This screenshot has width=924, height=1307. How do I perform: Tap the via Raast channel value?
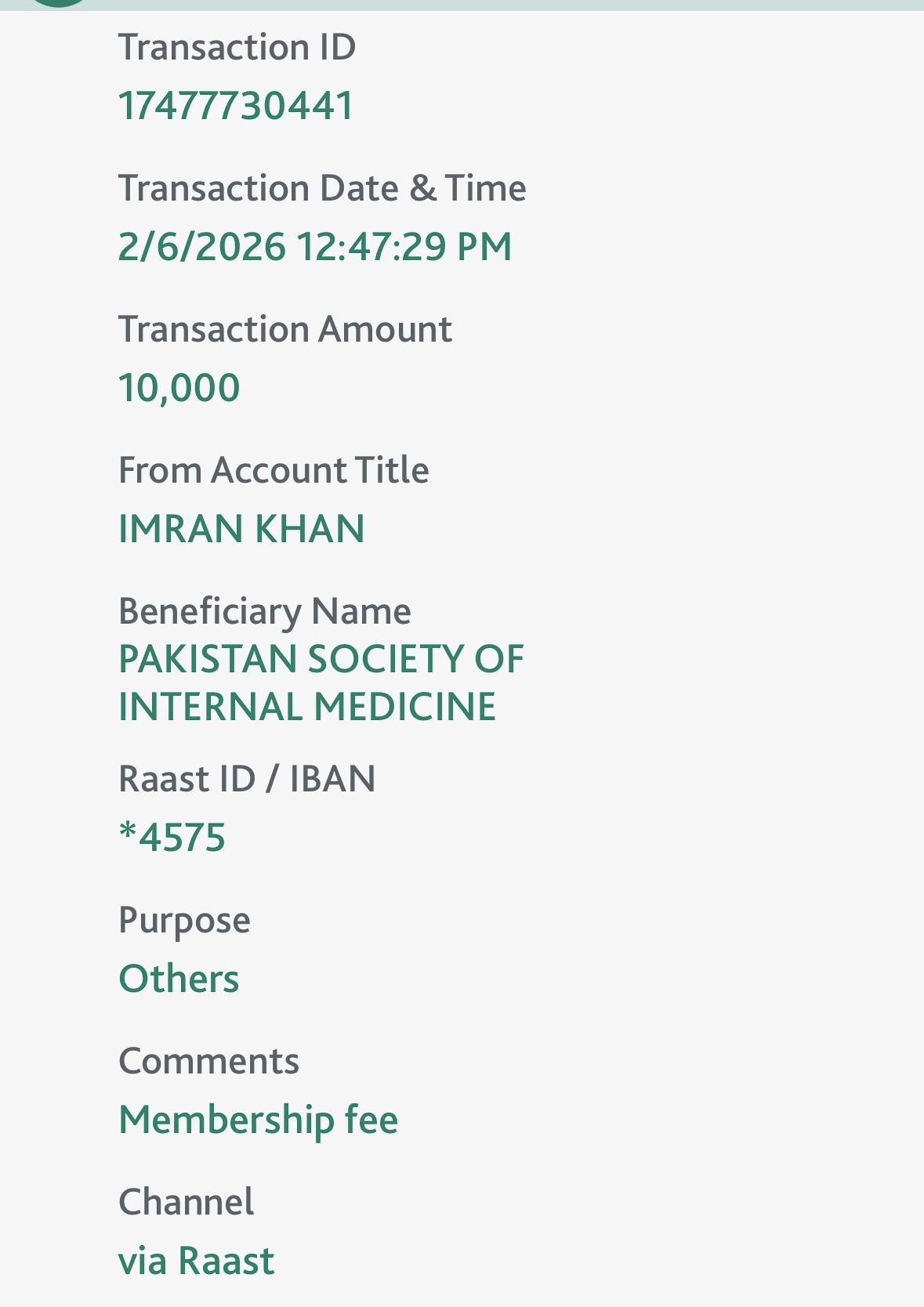pyautogui.click(x=196, y=1262)
